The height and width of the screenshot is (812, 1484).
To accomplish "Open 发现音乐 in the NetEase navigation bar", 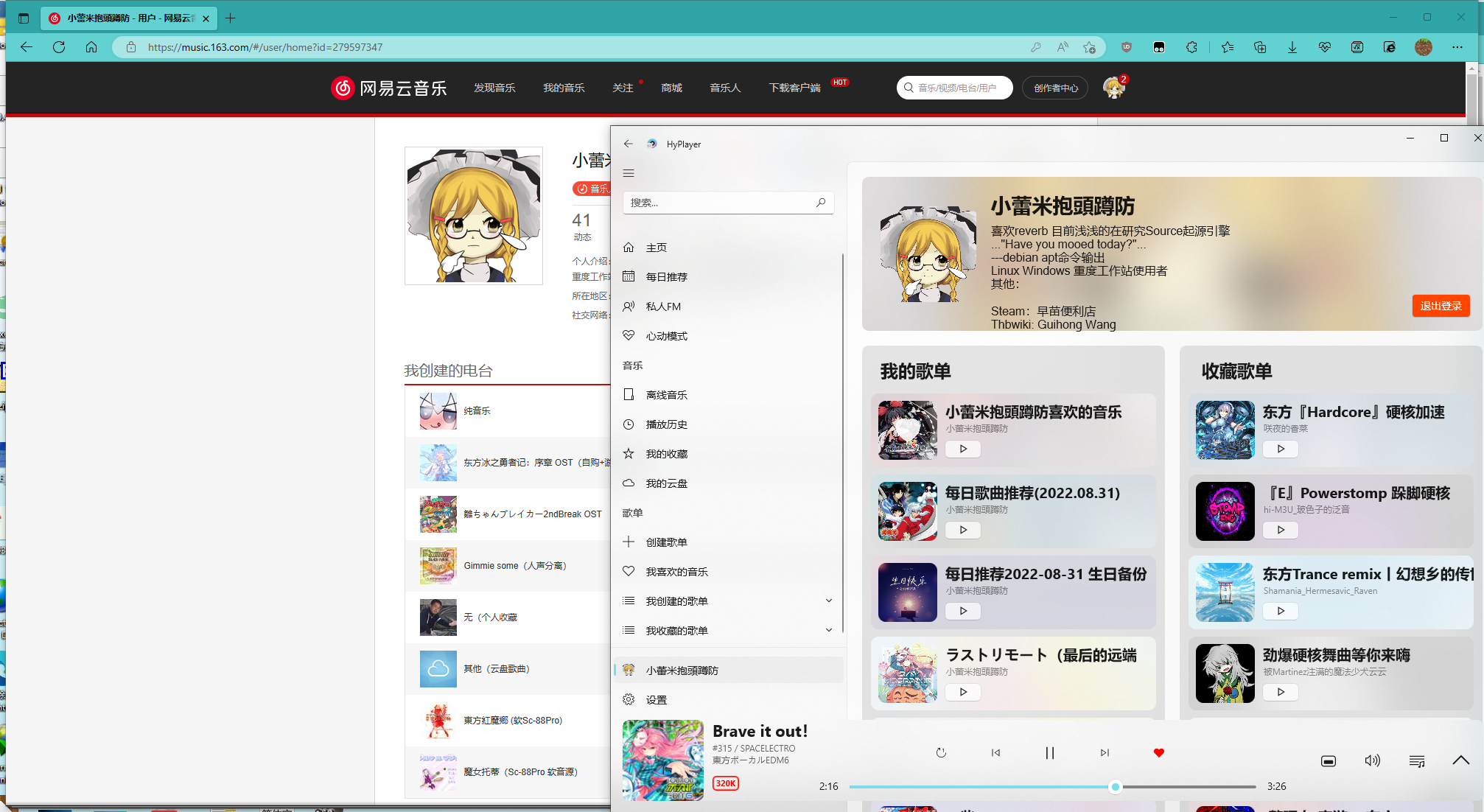I will (494, 88).
